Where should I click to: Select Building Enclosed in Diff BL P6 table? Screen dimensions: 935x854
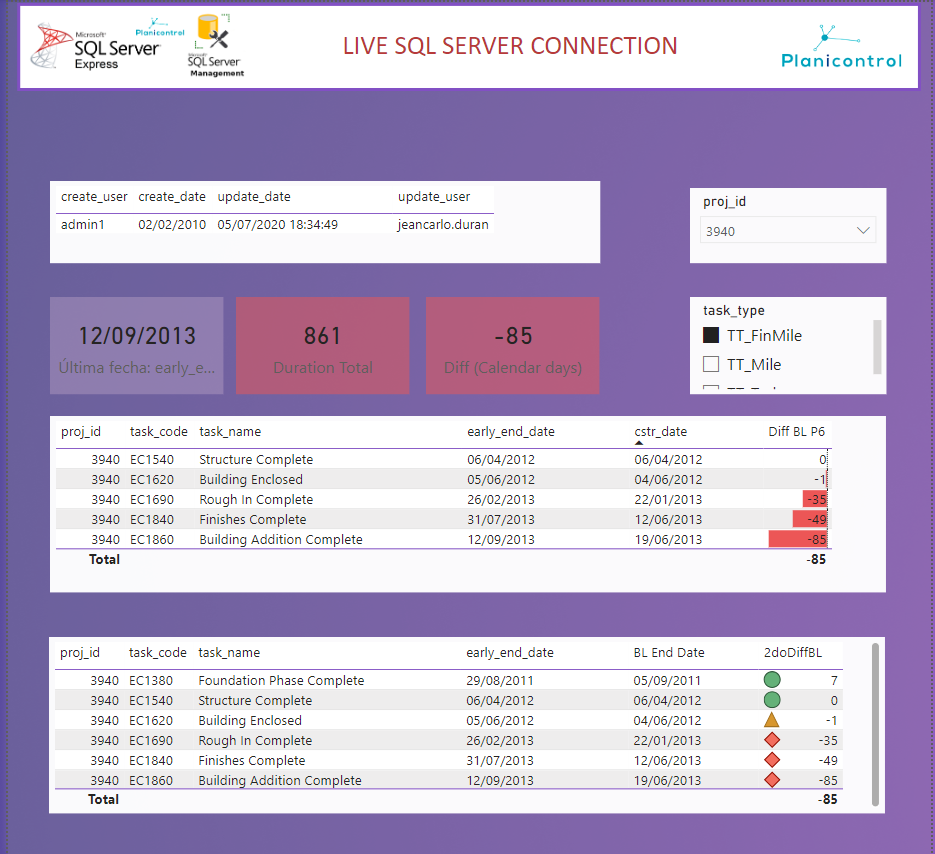pyautogui.click(x=251, y=479)
